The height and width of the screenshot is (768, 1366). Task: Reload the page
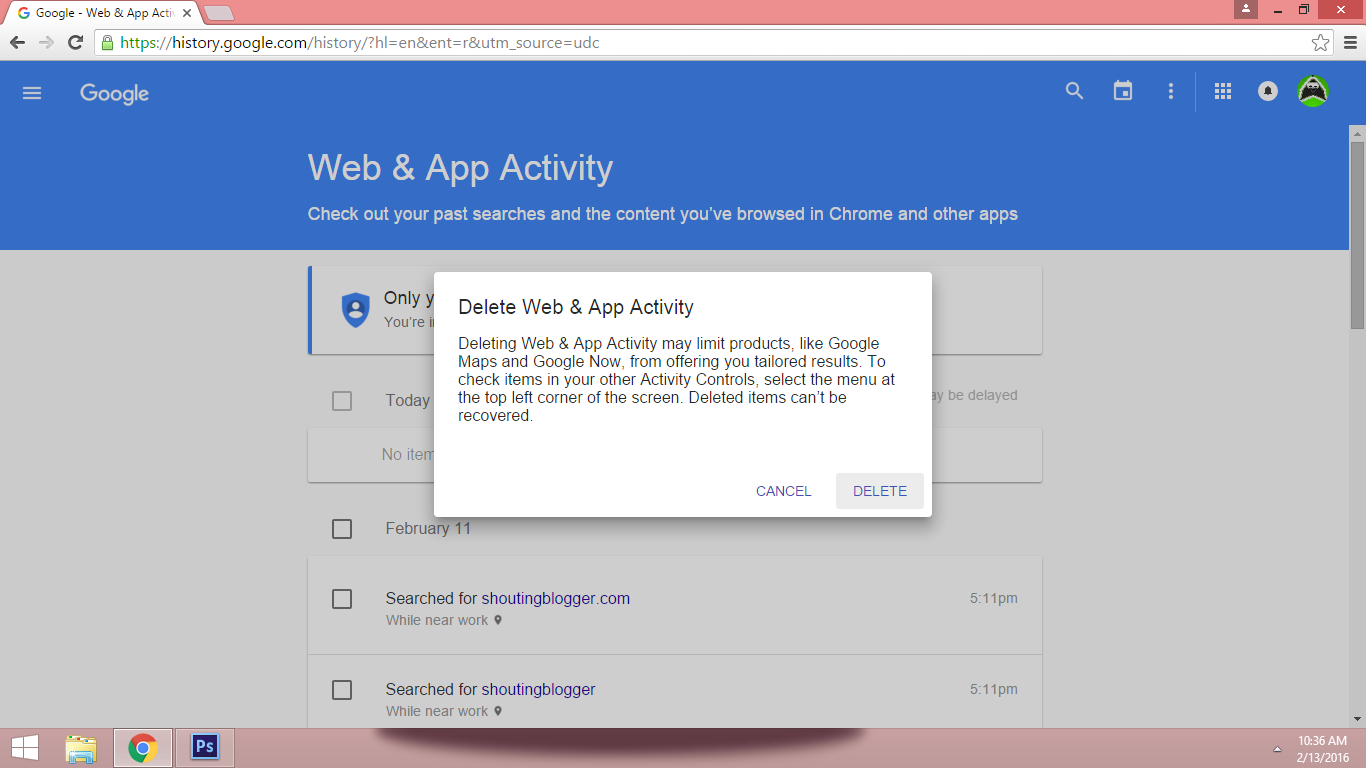(75, 42)
